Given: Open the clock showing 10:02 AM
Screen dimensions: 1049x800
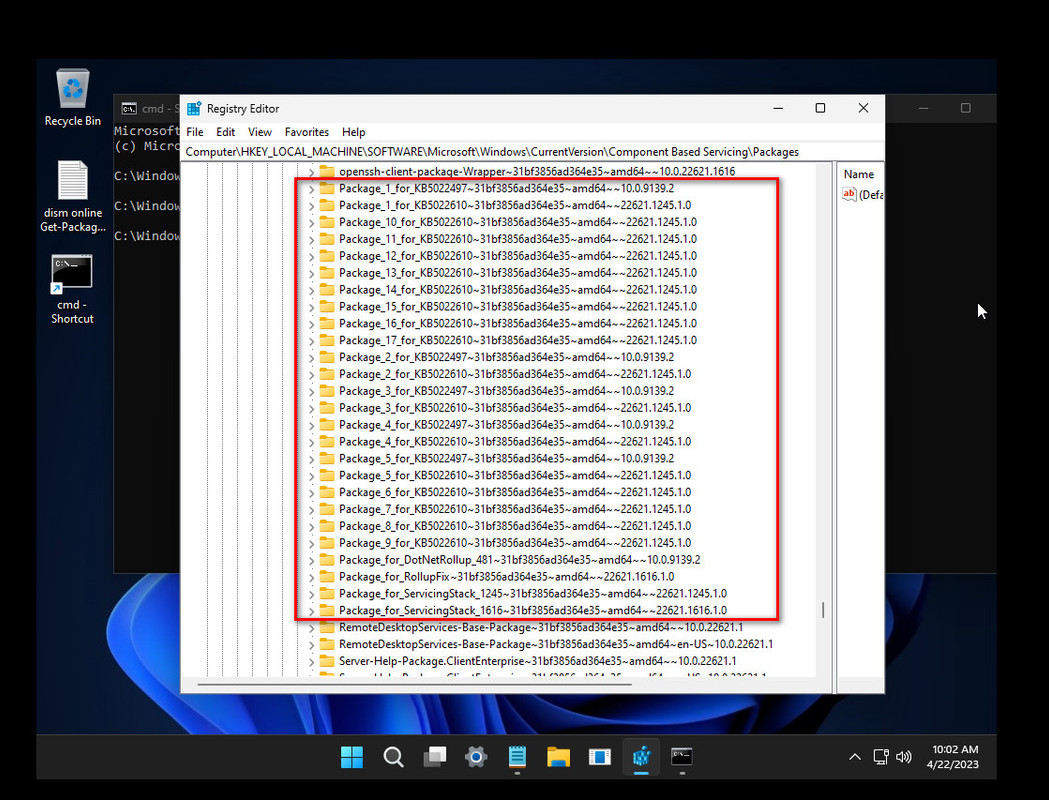Looking at the screenshot, I should 955,757.
